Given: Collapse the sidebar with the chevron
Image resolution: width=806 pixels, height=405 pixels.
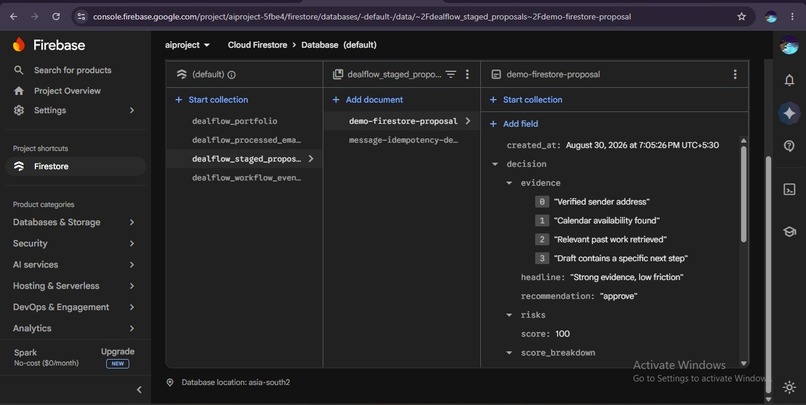Looking at the screenshot, I should pos(139,390).
